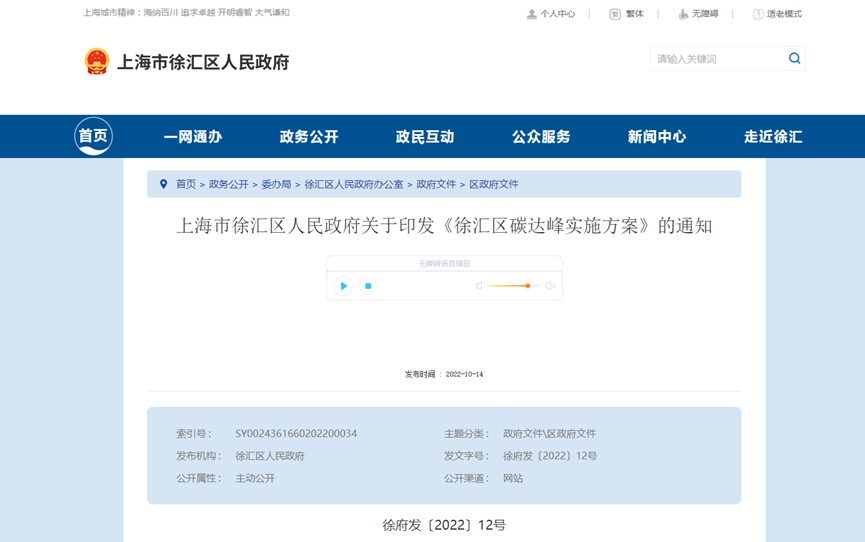Click the volume down speaker icon
This screenshot has width=865, height=542.
pyautogui.click(x=479, y=286)
